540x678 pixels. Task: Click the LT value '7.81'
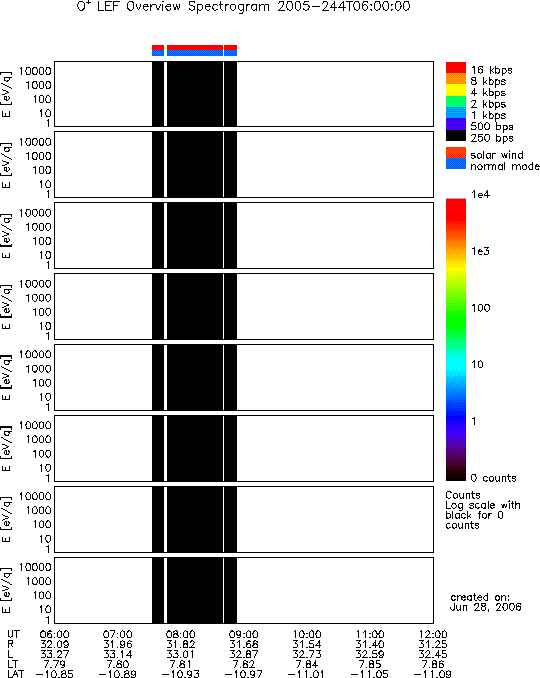(181, 664)
